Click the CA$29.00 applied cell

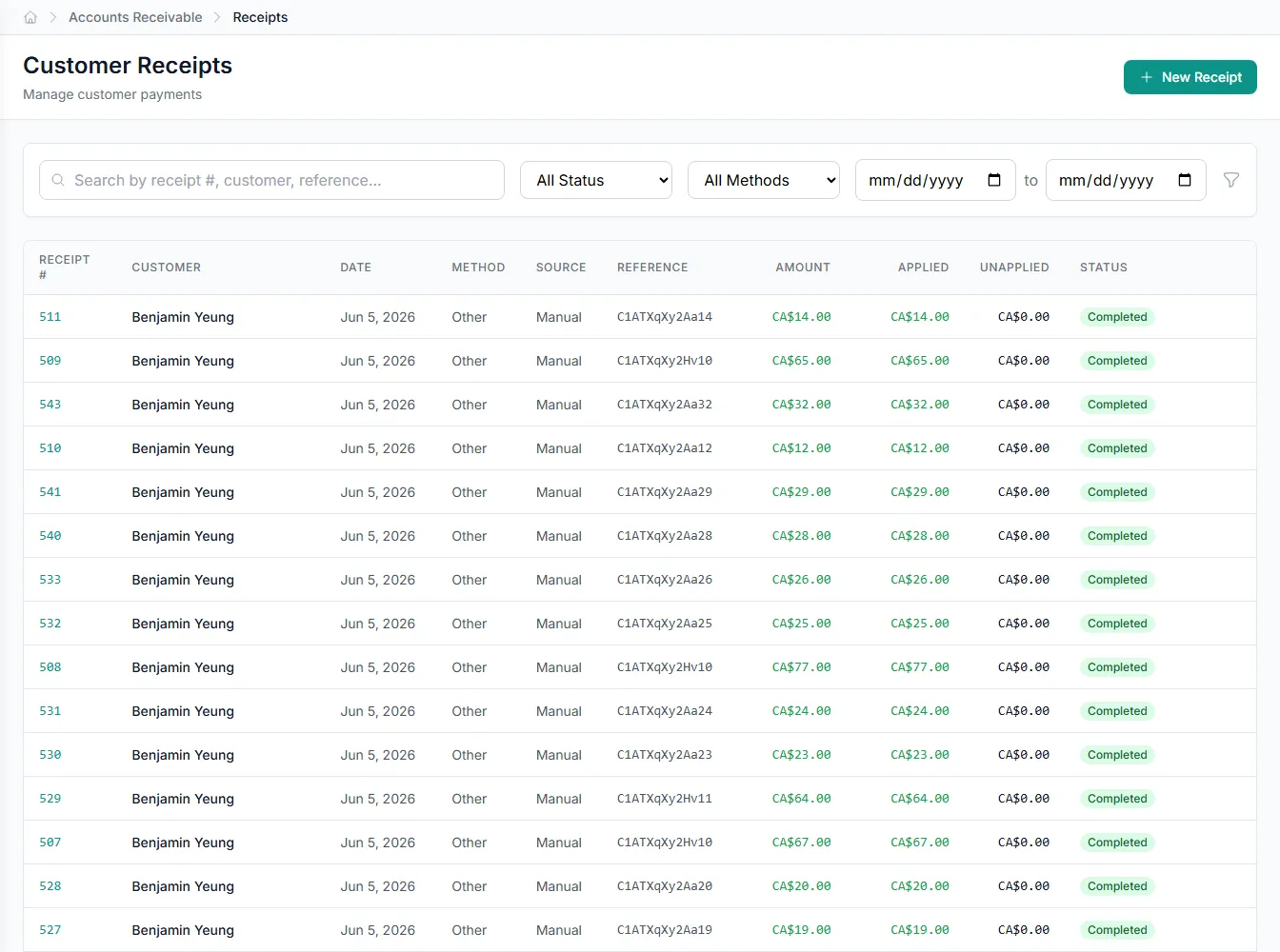pyautogui.click(x=920, y=492)
